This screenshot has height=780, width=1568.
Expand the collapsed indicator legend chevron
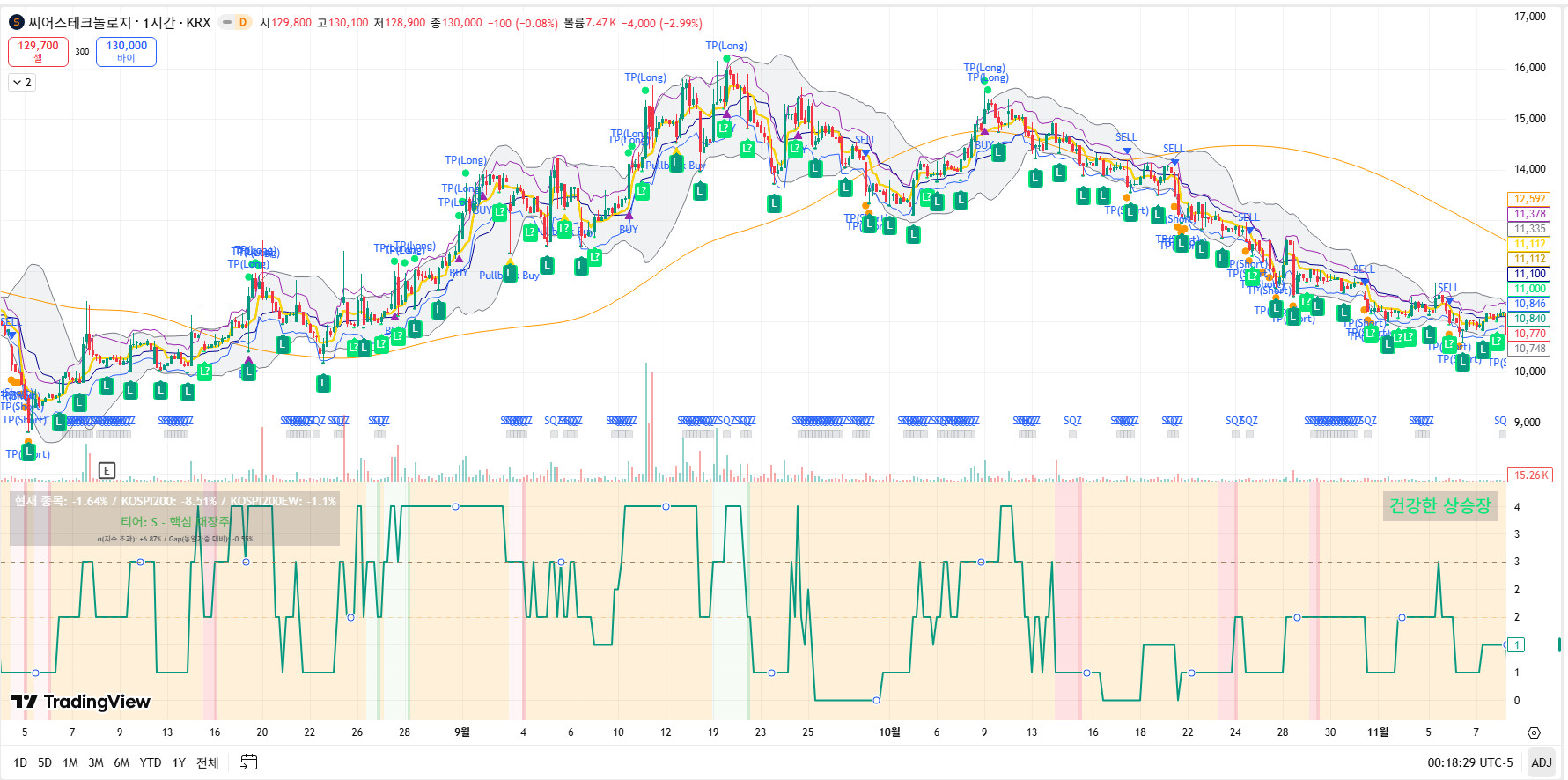pos(22,83)
